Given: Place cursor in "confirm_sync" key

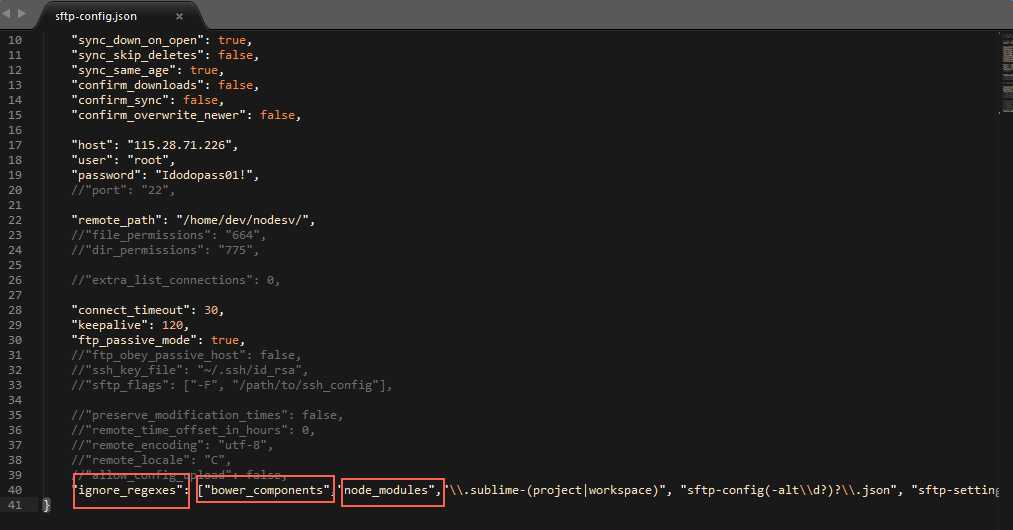Looking at the screenshot, I should (x=120, y=100).
